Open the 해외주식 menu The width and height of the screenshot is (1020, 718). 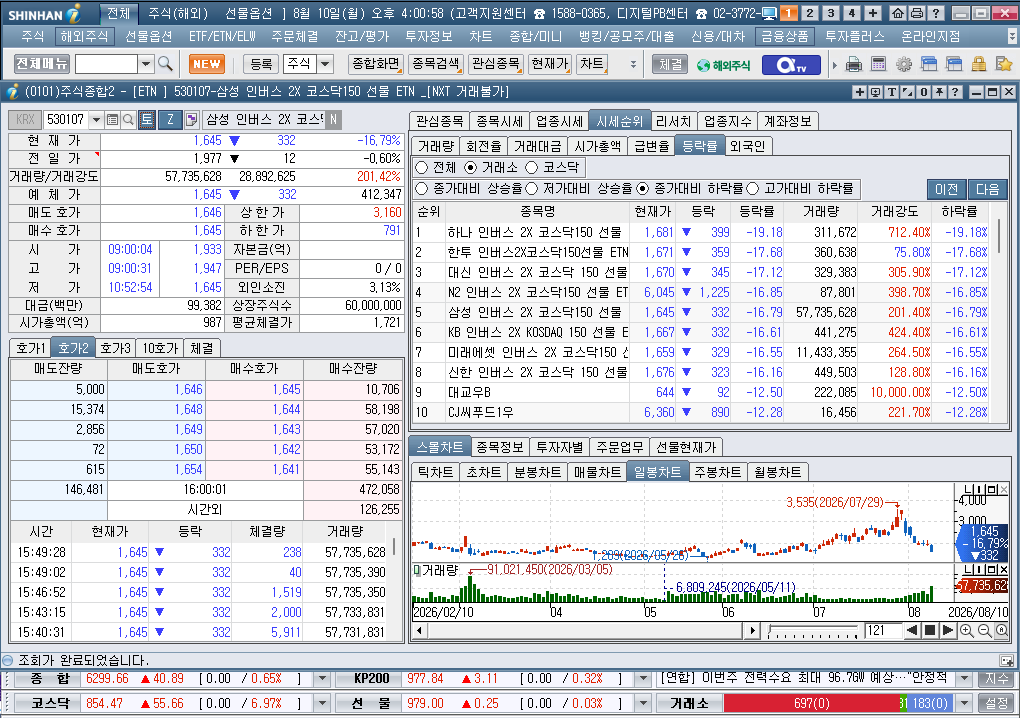click(x=85, y=36)
